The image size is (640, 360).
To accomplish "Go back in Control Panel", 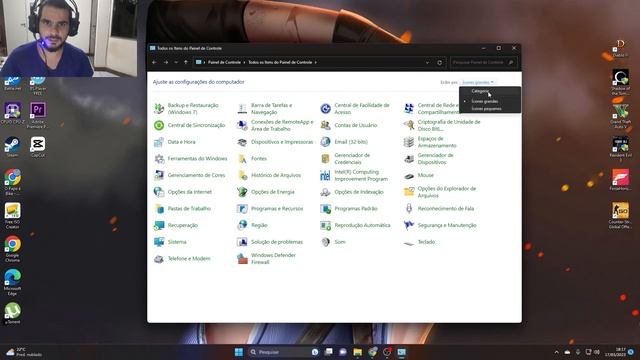I will (154, 62).
